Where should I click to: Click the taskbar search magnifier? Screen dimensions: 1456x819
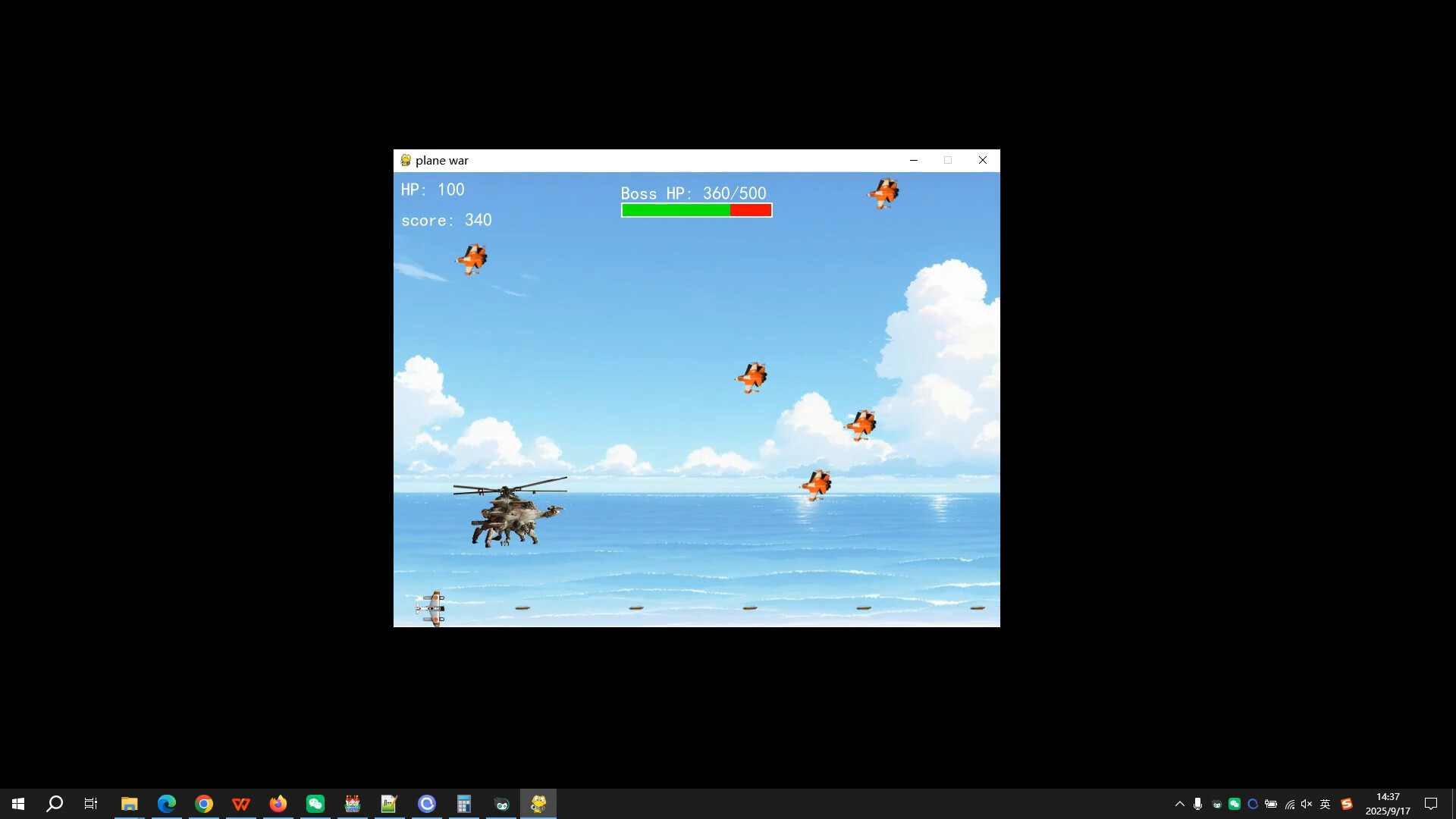55,804
